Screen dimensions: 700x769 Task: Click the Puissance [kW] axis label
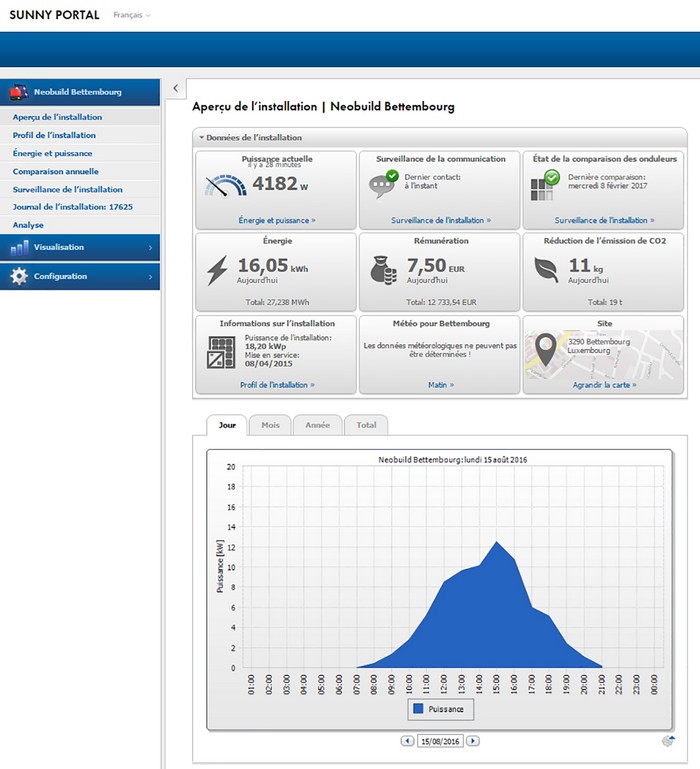tap(220, 566)
